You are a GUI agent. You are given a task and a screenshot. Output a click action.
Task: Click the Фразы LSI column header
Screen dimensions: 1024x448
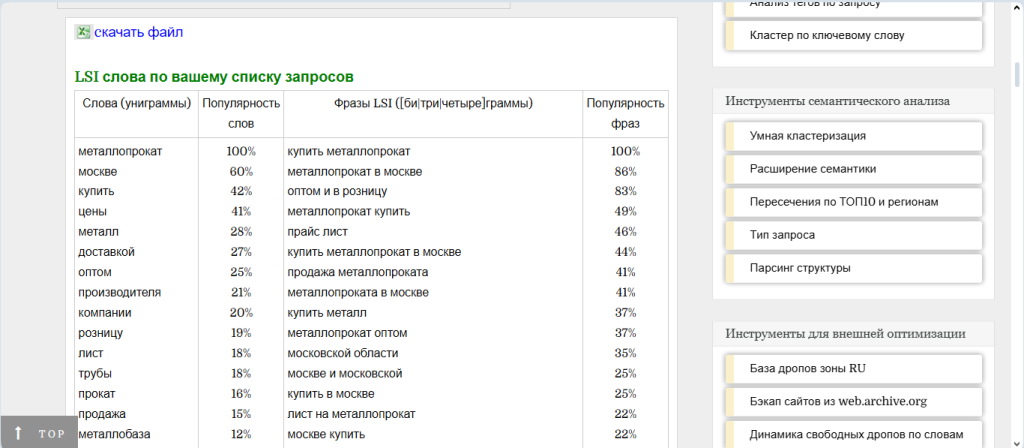click(433, 103)
